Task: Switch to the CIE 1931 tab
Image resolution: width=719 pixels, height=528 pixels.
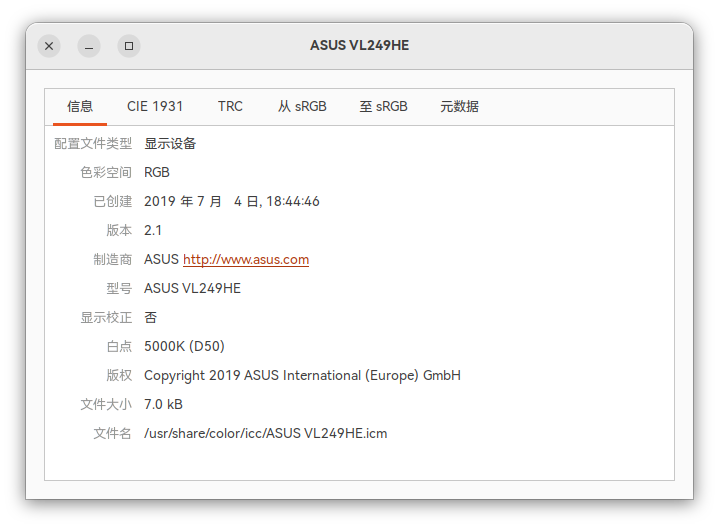Action: point(155,106)
